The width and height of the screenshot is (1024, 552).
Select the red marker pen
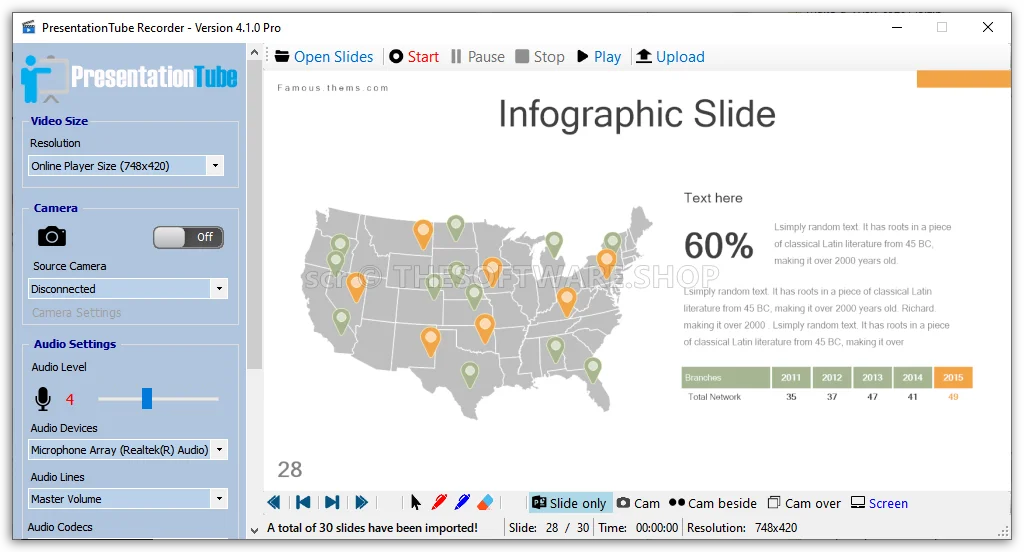click(439, 502)
